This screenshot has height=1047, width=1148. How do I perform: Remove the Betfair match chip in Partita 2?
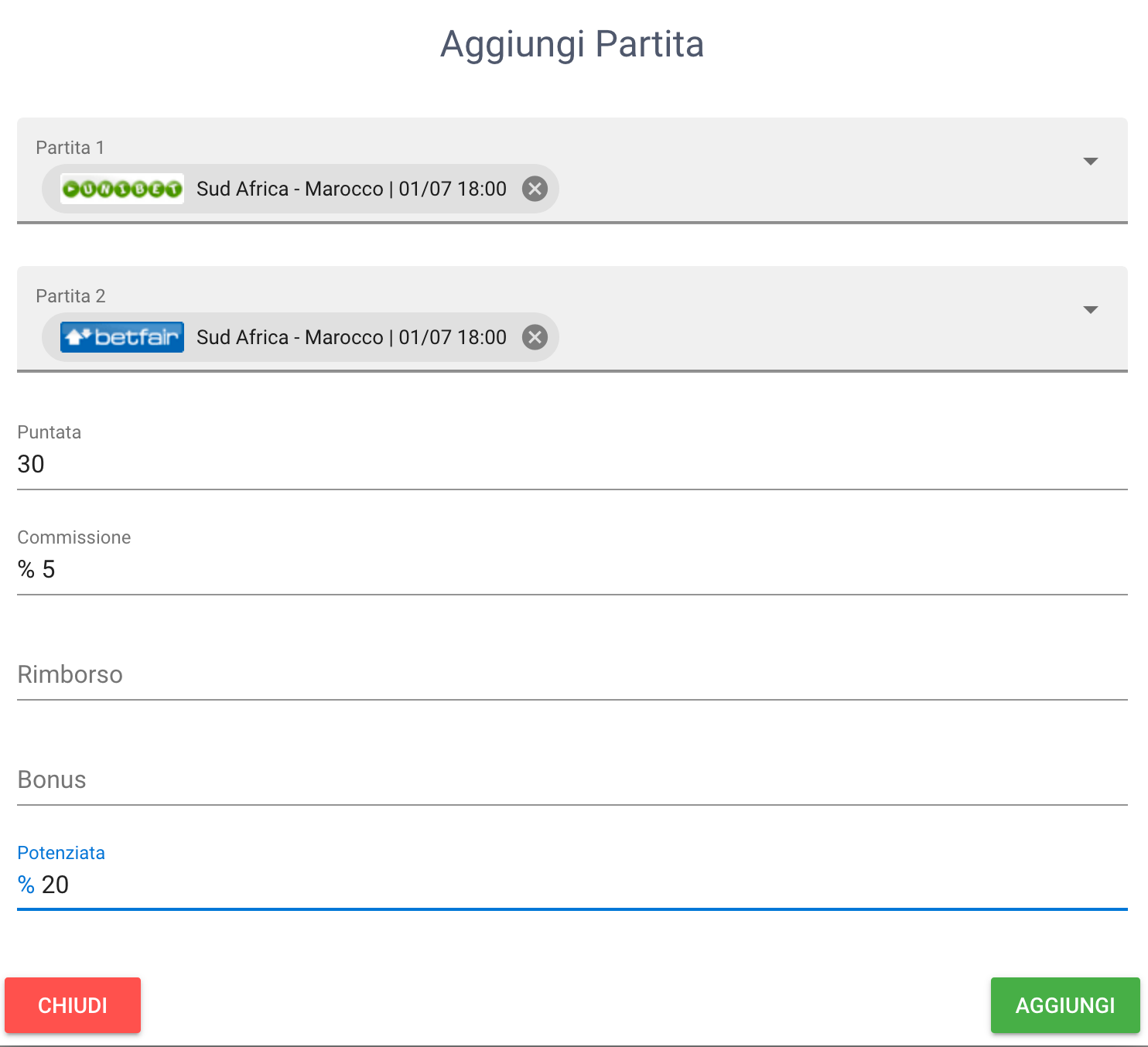coord(535,337)
